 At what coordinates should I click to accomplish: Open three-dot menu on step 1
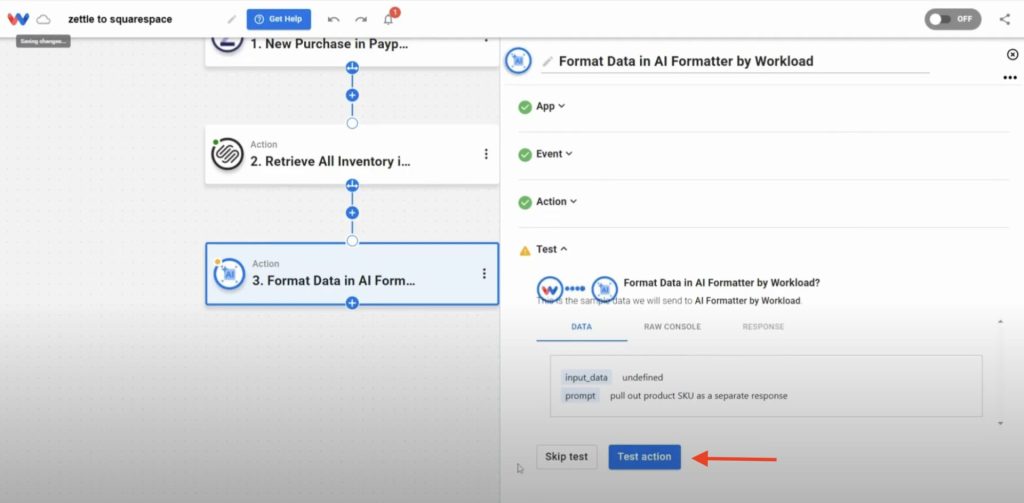tap(486, 39)
